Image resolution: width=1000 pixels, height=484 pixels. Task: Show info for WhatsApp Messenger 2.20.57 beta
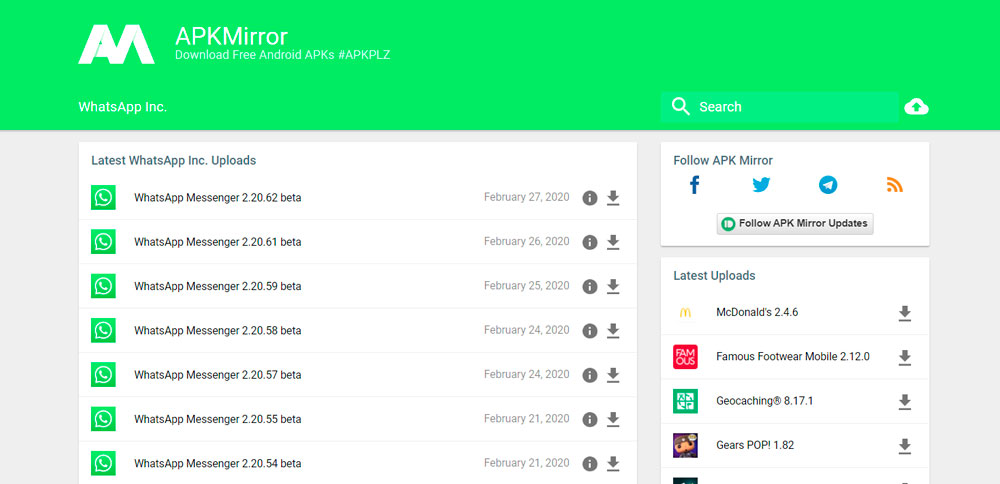(590, 375)
